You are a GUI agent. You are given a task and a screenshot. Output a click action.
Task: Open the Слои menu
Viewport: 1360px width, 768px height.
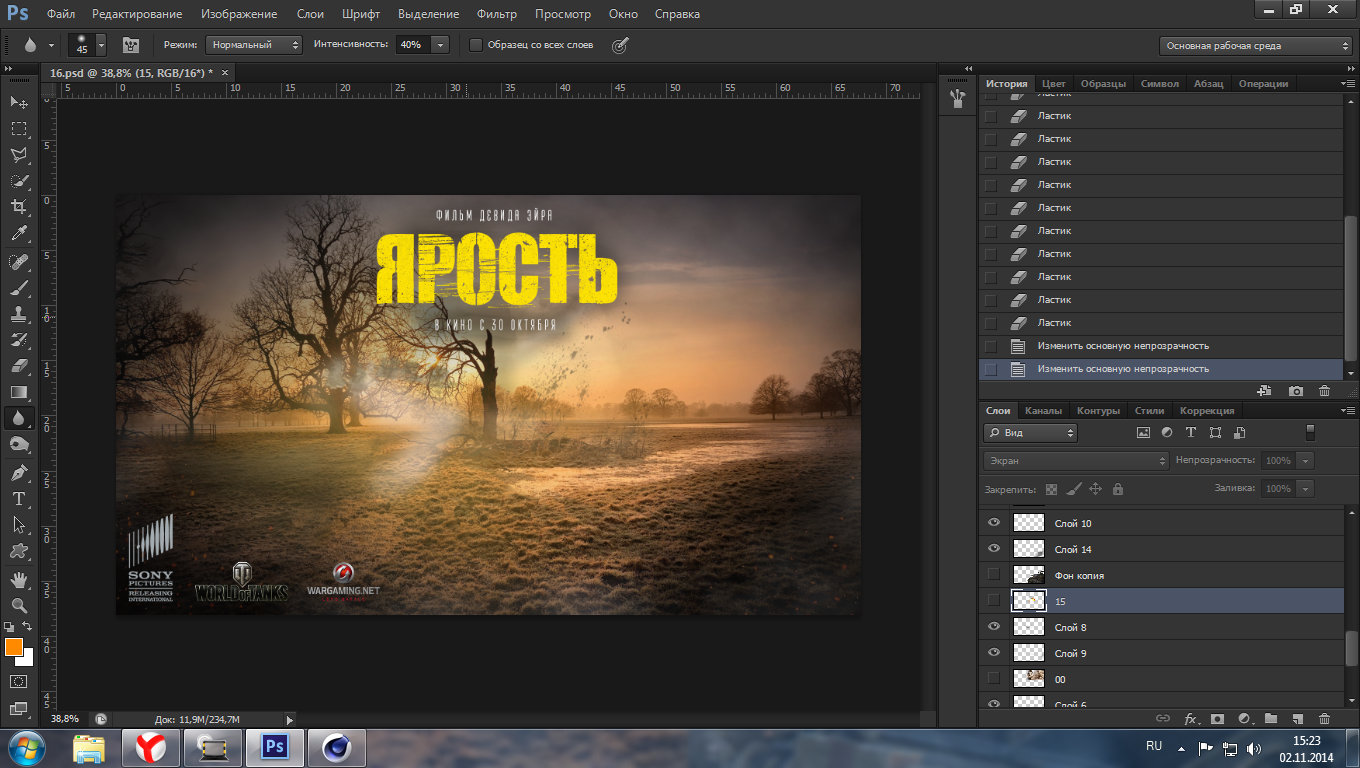(x=310, y=14)
